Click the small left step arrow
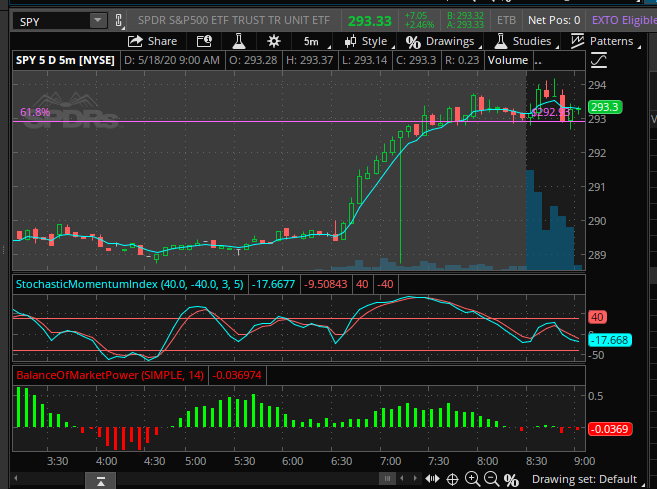Viewport: 657px width, 489px height. (x=402, y=478)
